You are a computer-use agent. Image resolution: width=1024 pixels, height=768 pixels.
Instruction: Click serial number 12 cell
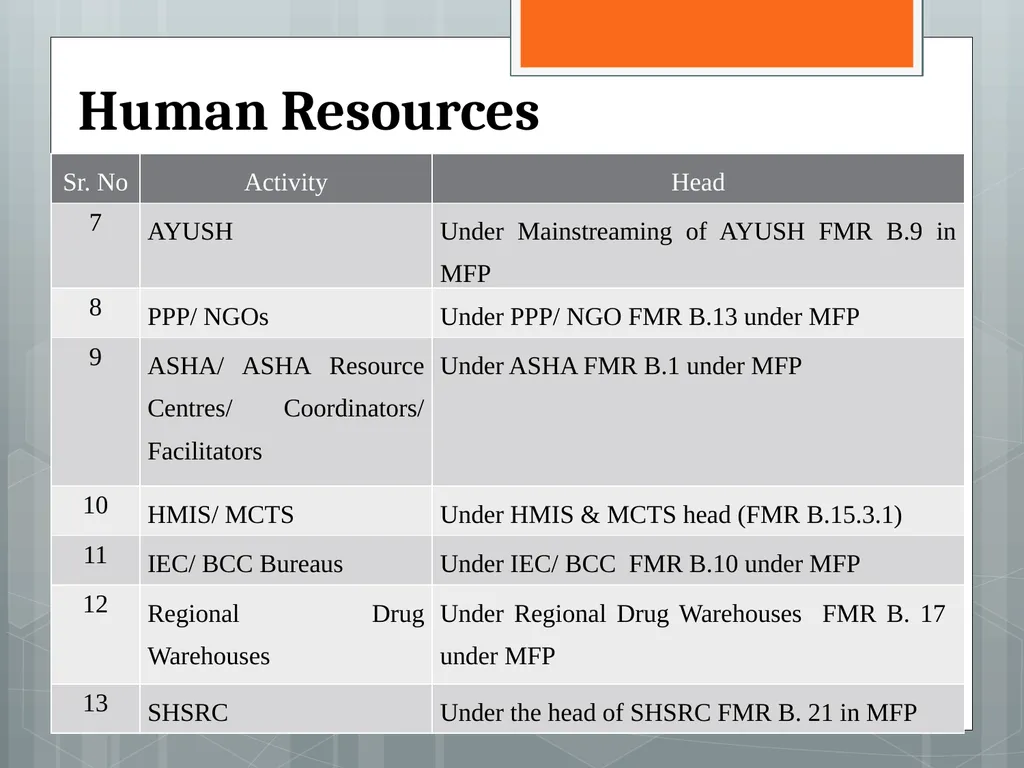(95, 634)
